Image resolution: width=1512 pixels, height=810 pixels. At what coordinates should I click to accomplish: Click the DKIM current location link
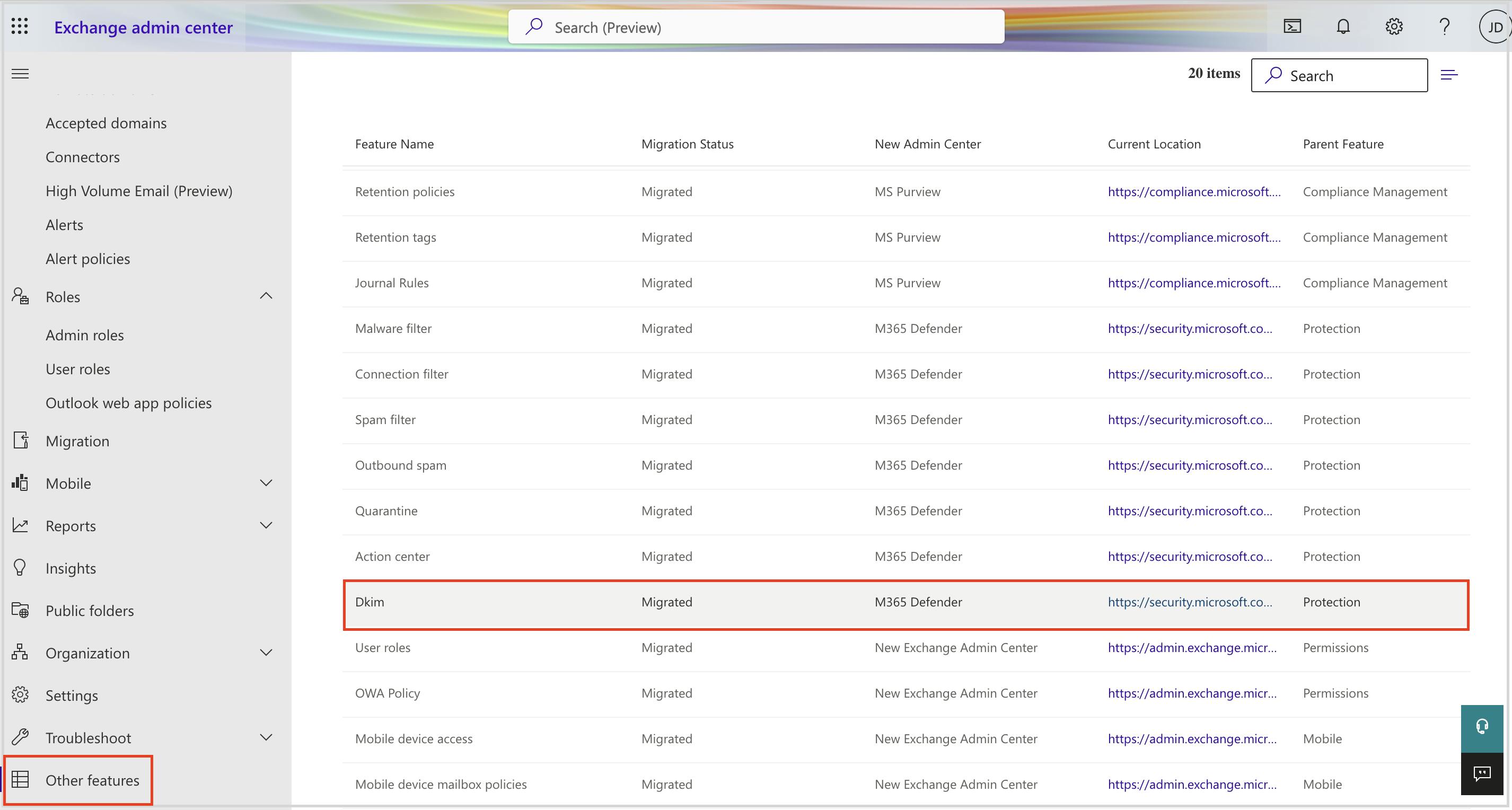tap(1191, 601)
